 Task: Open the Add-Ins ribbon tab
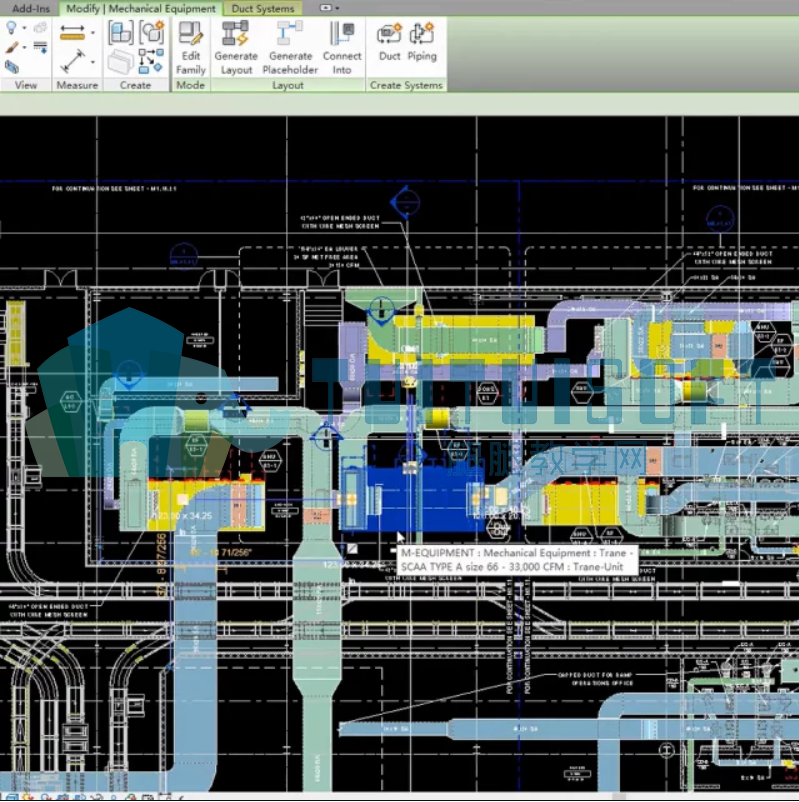tap(30, 8)
